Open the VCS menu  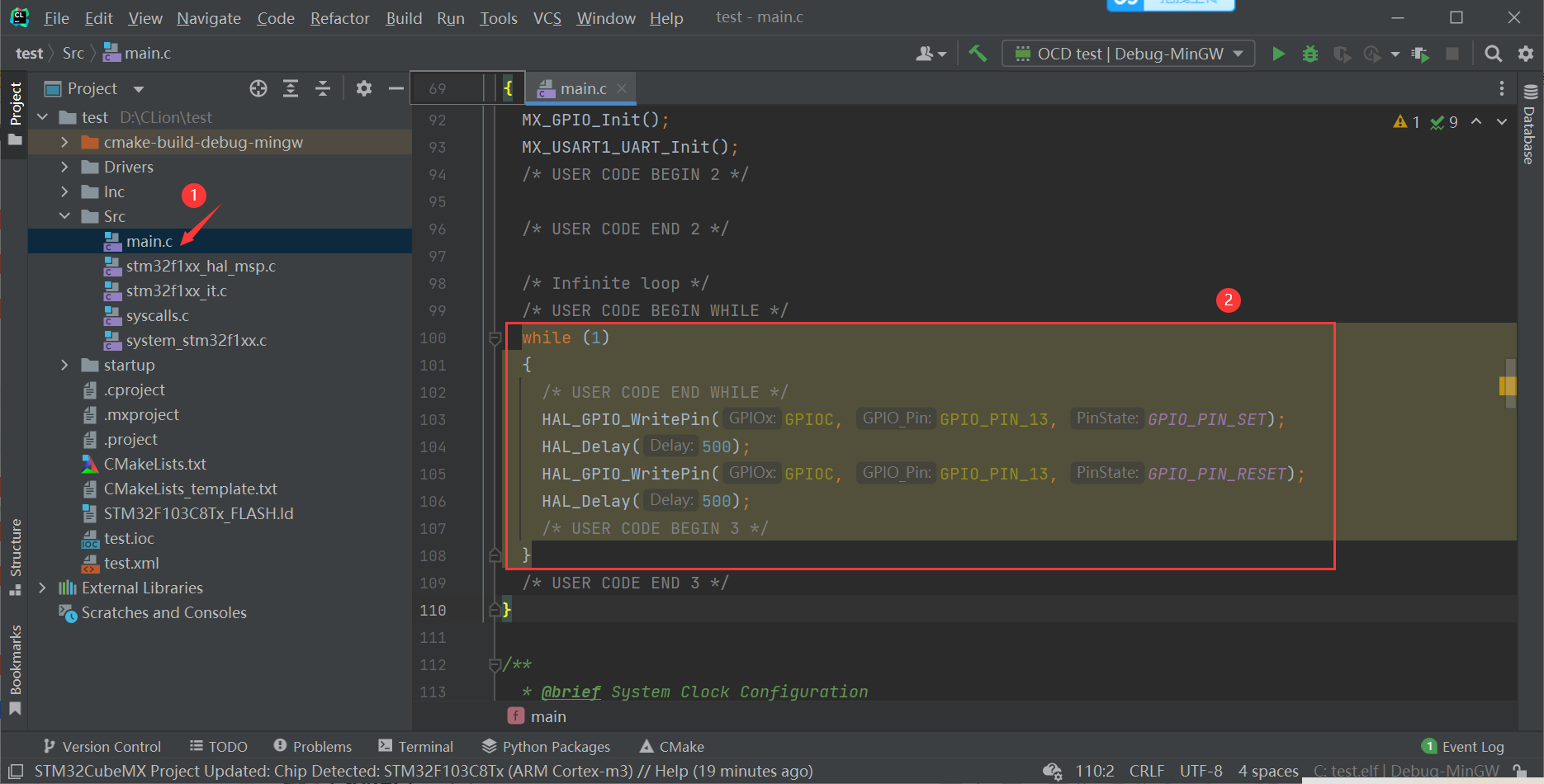pos(547,18)
